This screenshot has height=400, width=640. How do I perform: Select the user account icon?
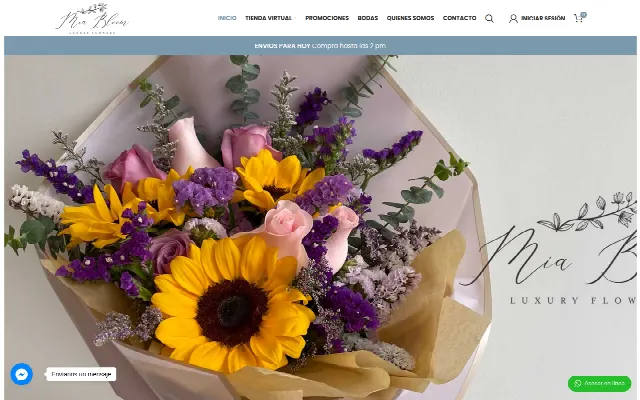pyautogui.click(x=513, y=18)
